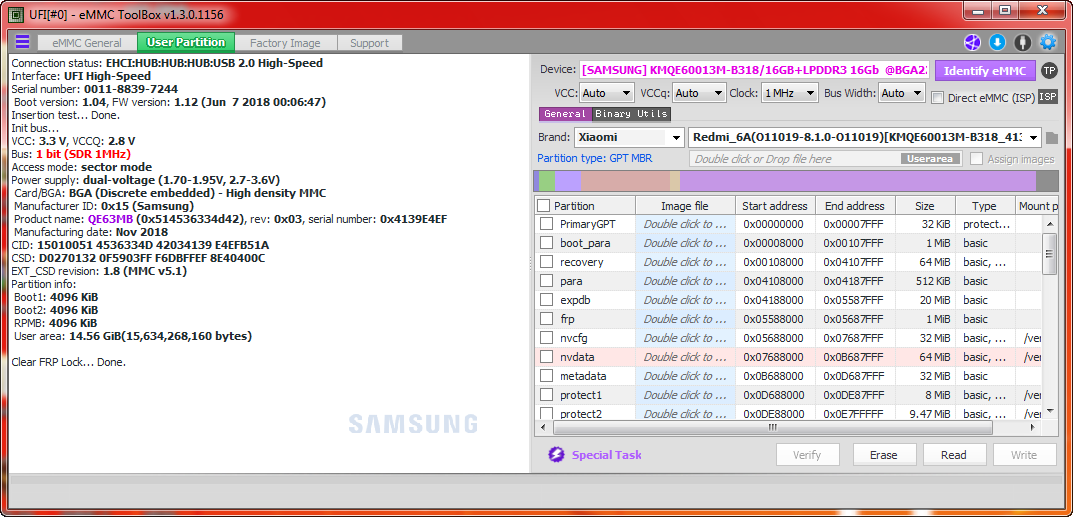1073x517 pixels.
Task: Click the para partition name
Action: click(x=571, y=281)
